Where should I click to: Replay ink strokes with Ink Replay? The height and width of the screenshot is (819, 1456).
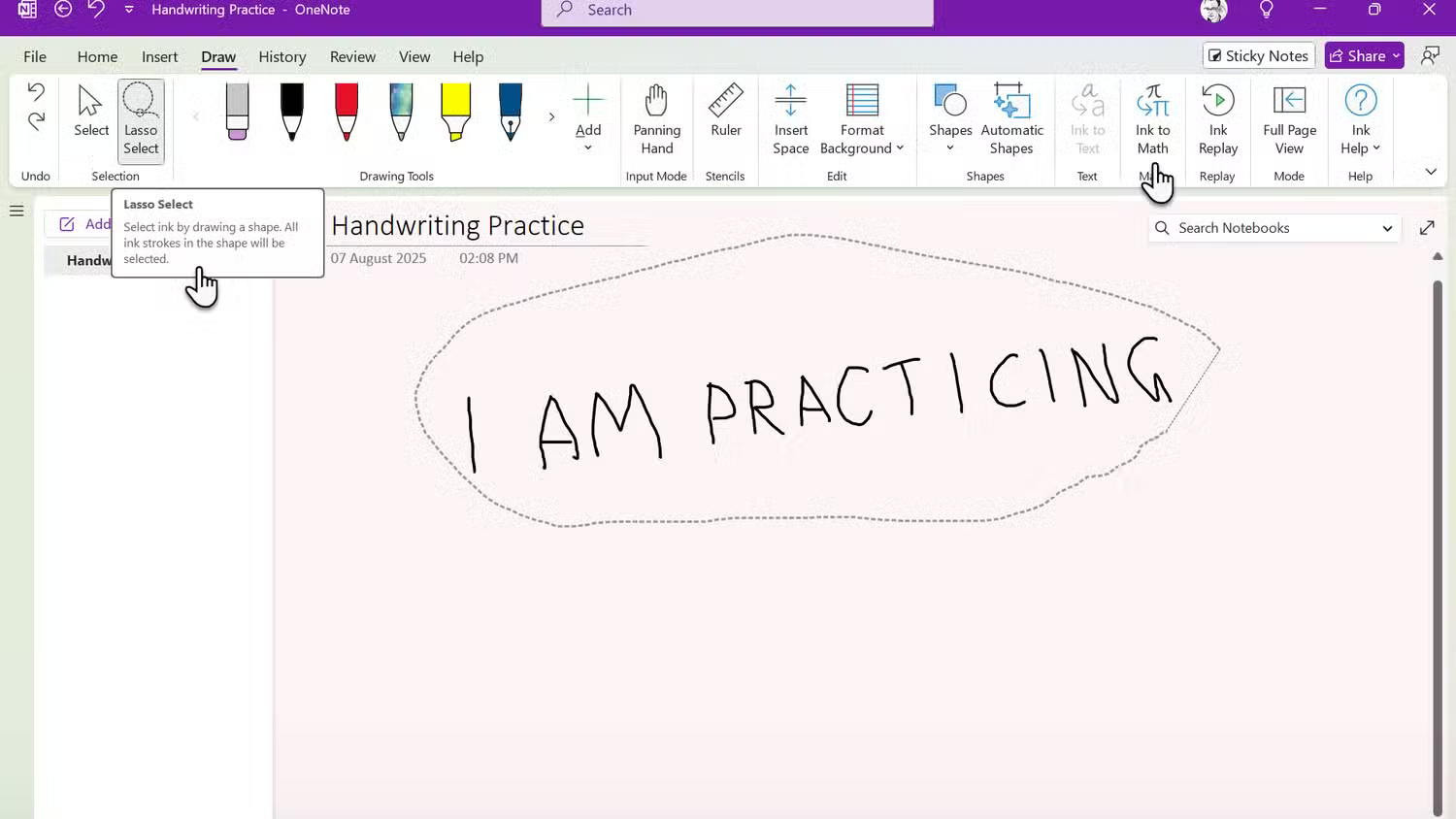click(x=1217, y=116)
